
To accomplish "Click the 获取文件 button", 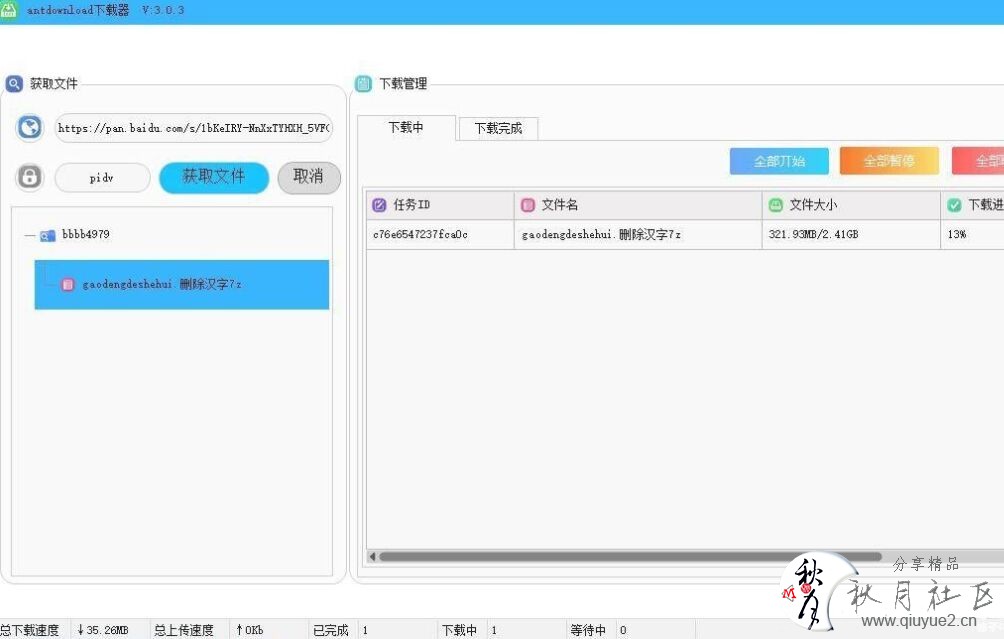I will (214, 177).
